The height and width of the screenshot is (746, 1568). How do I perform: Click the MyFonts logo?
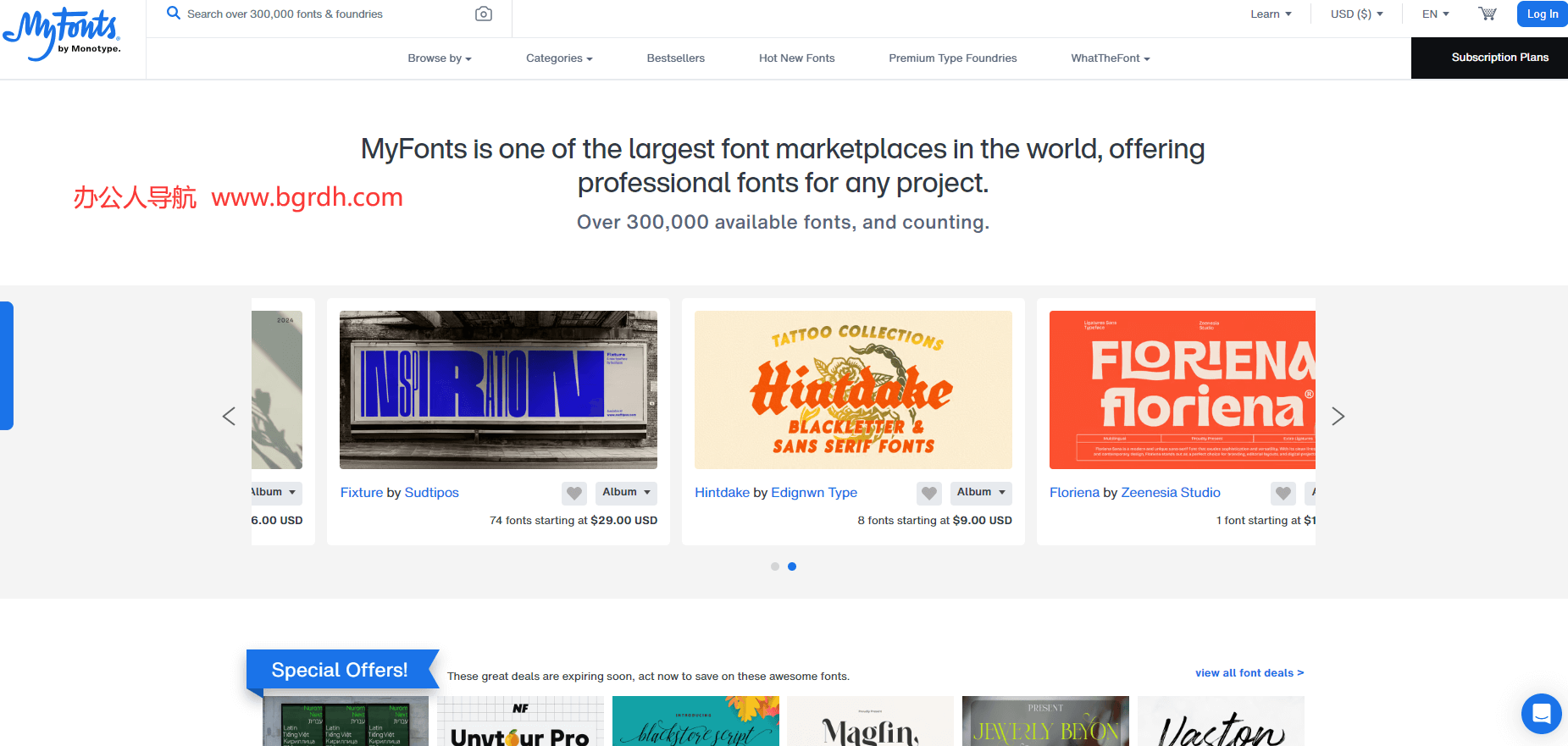point(62,34)
